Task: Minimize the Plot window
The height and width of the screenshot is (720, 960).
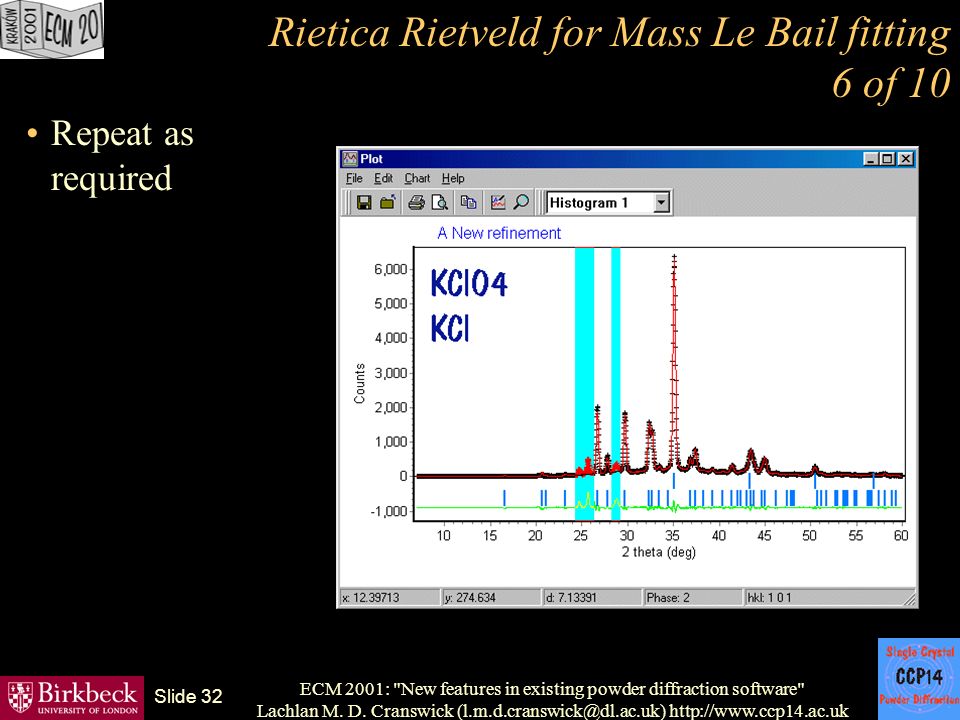Action: click(x=871, y=159)
